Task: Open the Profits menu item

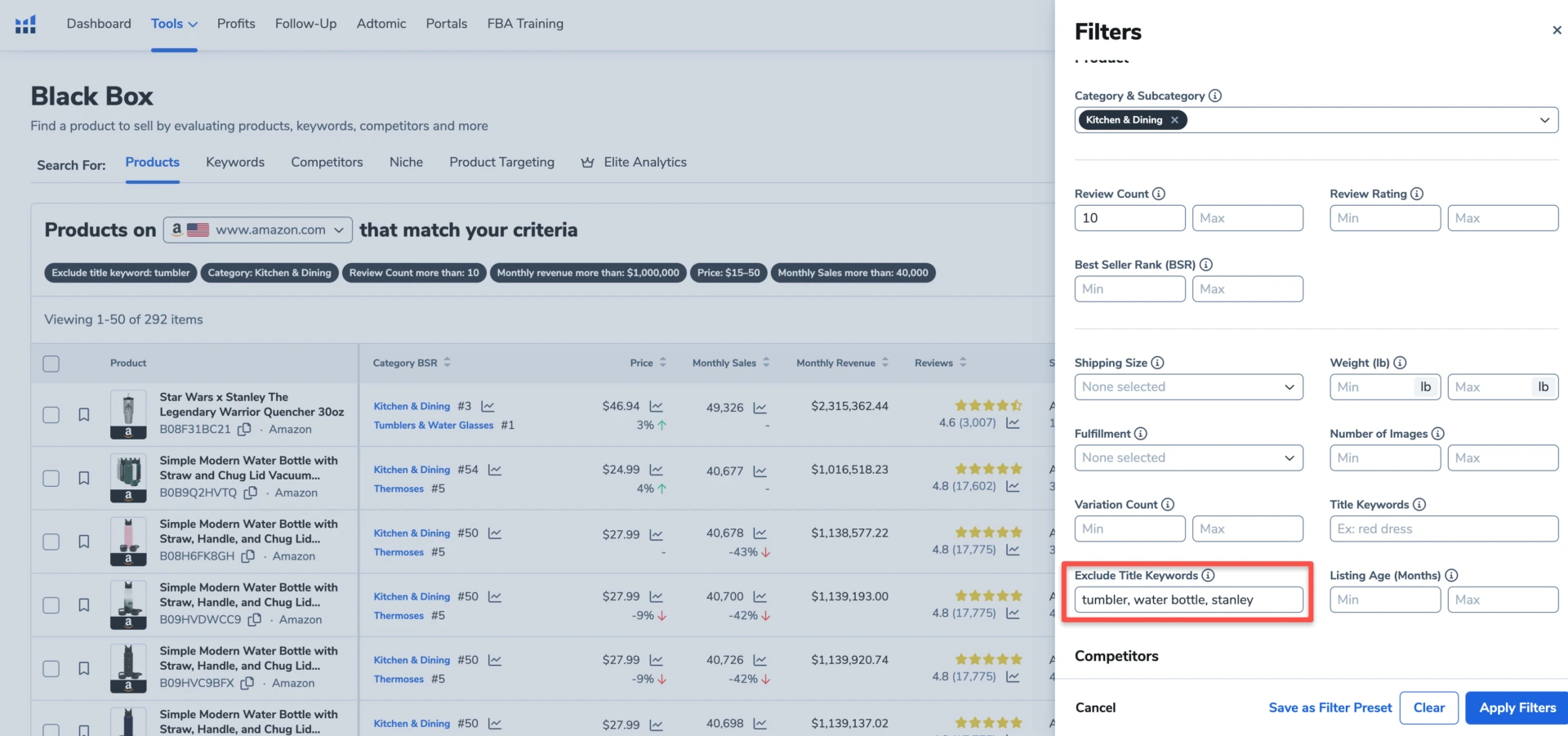Action: (x=236, y=24)
